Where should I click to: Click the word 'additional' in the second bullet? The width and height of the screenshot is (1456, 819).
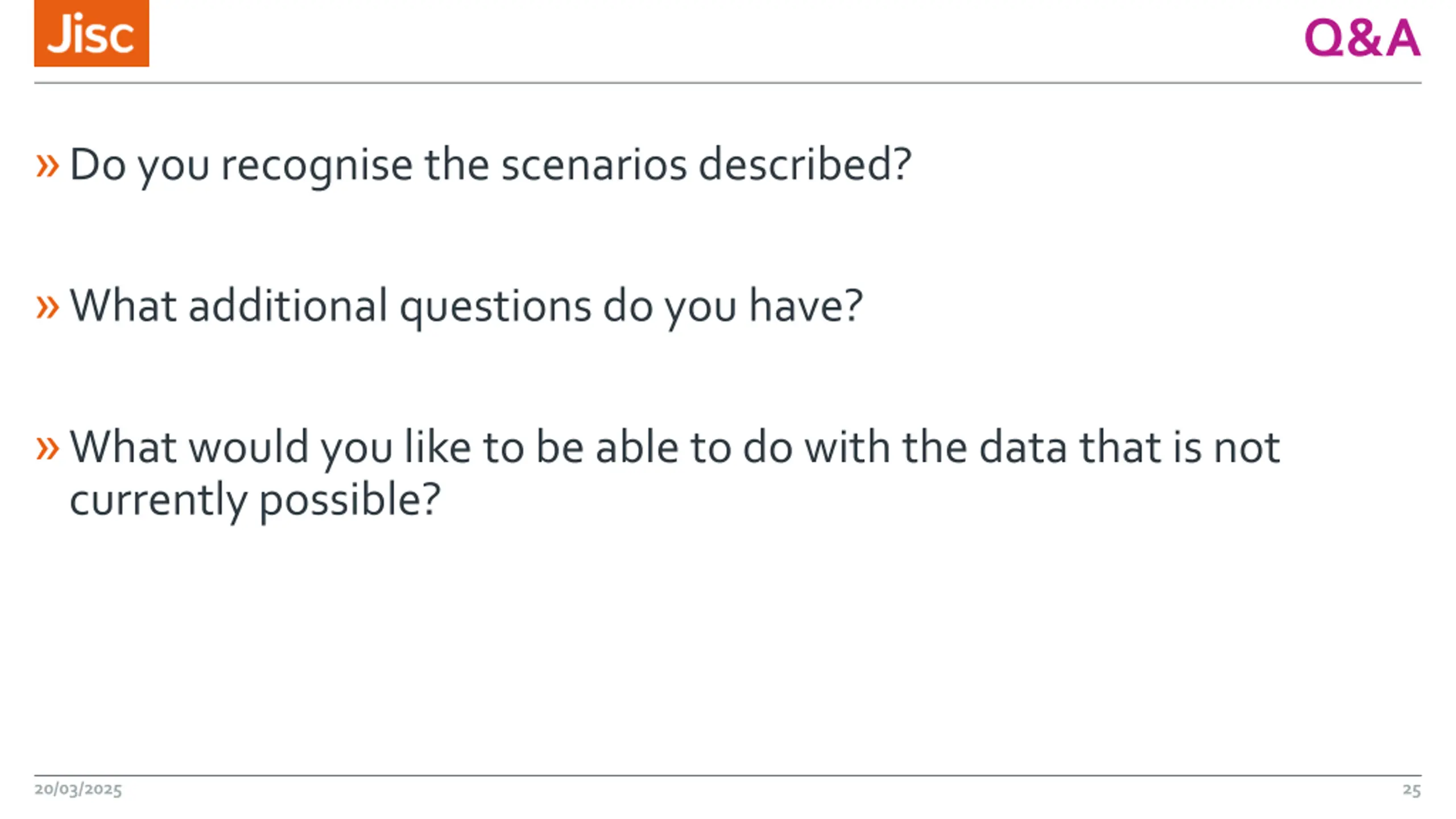288,307
